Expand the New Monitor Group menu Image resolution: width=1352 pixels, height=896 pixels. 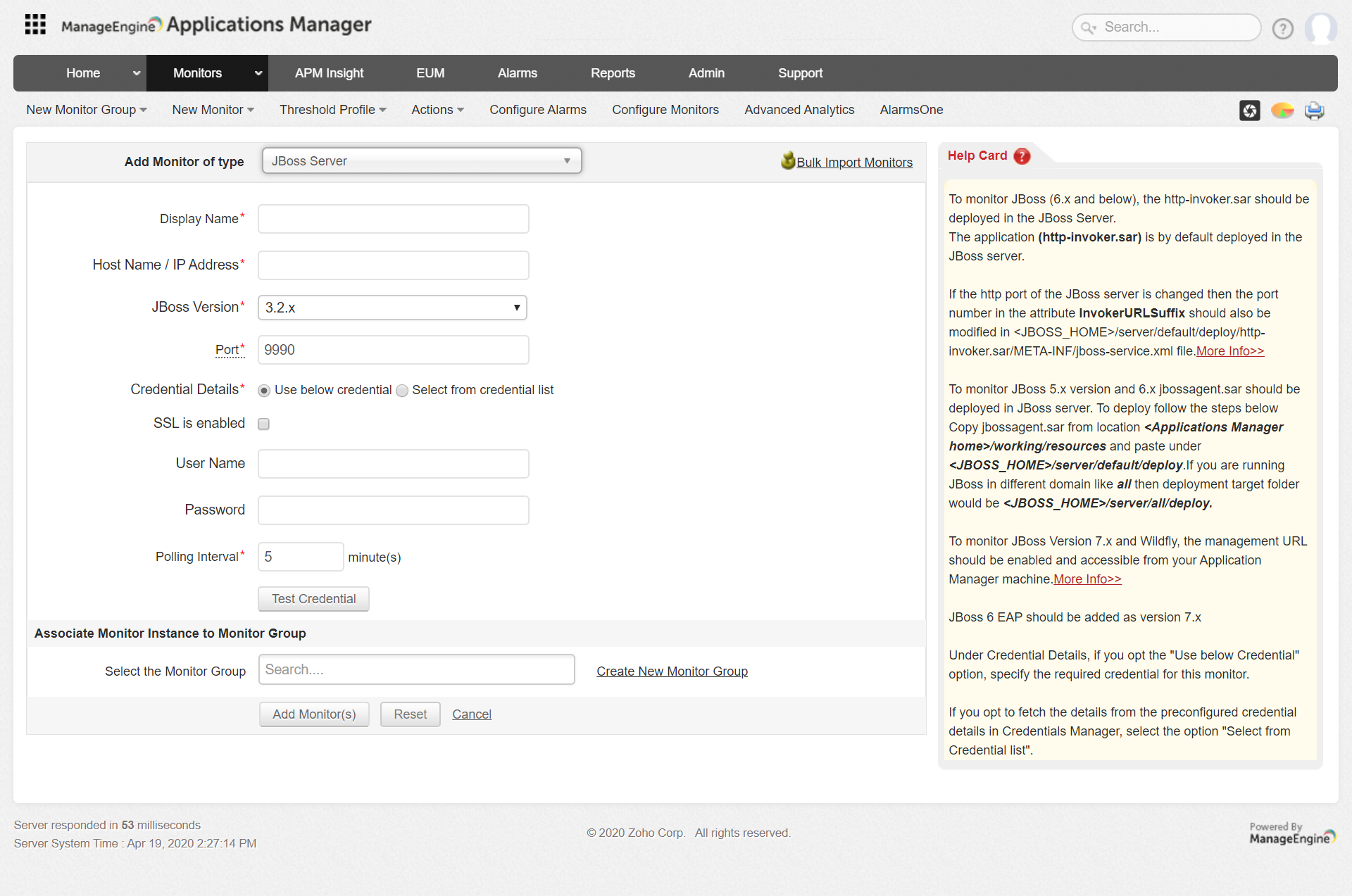pyautogui.click(x=86, y=110)
